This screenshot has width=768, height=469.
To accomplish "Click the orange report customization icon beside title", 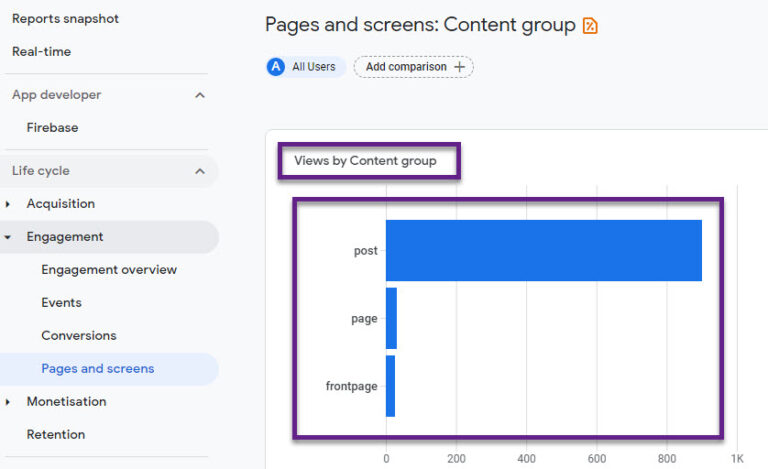I will (590, 25).
